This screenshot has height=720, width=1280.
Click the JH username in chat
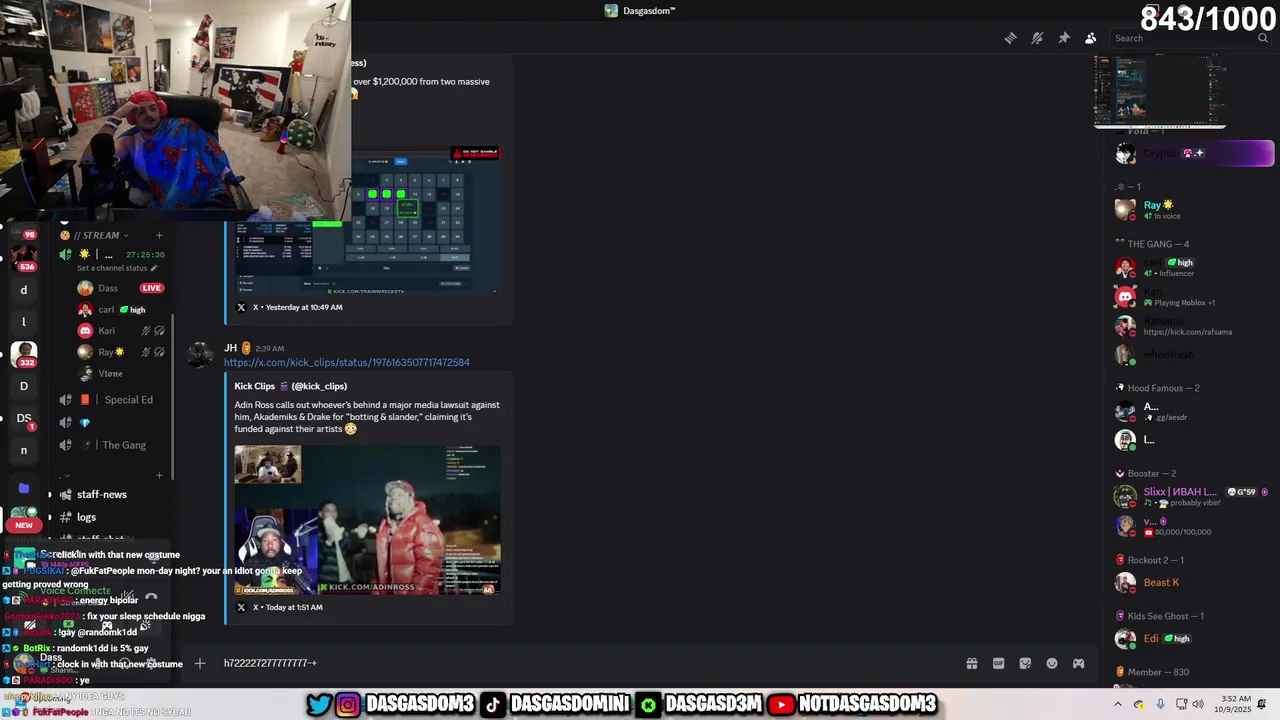(230, 348)
